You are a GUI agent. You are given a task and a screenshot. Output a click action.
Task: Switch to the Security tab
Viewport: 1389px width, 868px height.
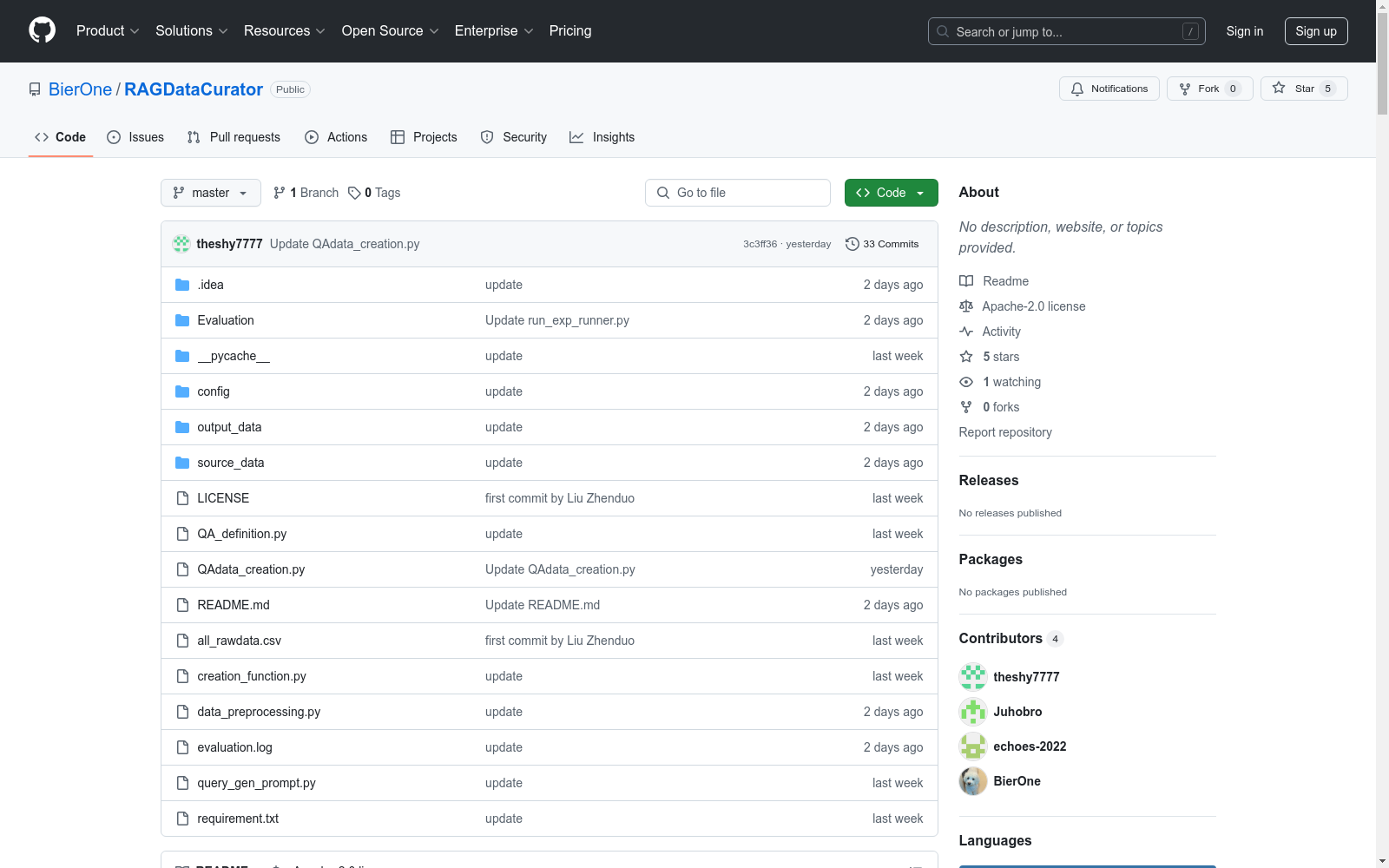pos(514,137)
